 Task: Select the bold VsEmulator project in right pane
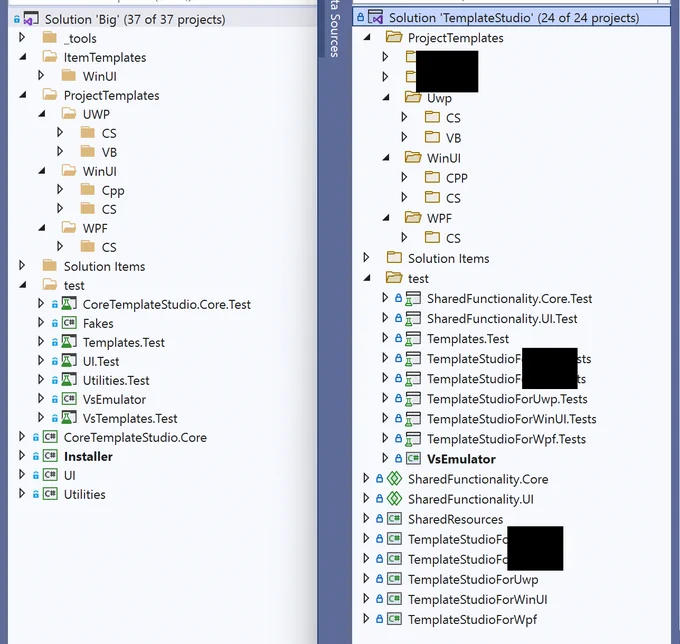(461, 459)
